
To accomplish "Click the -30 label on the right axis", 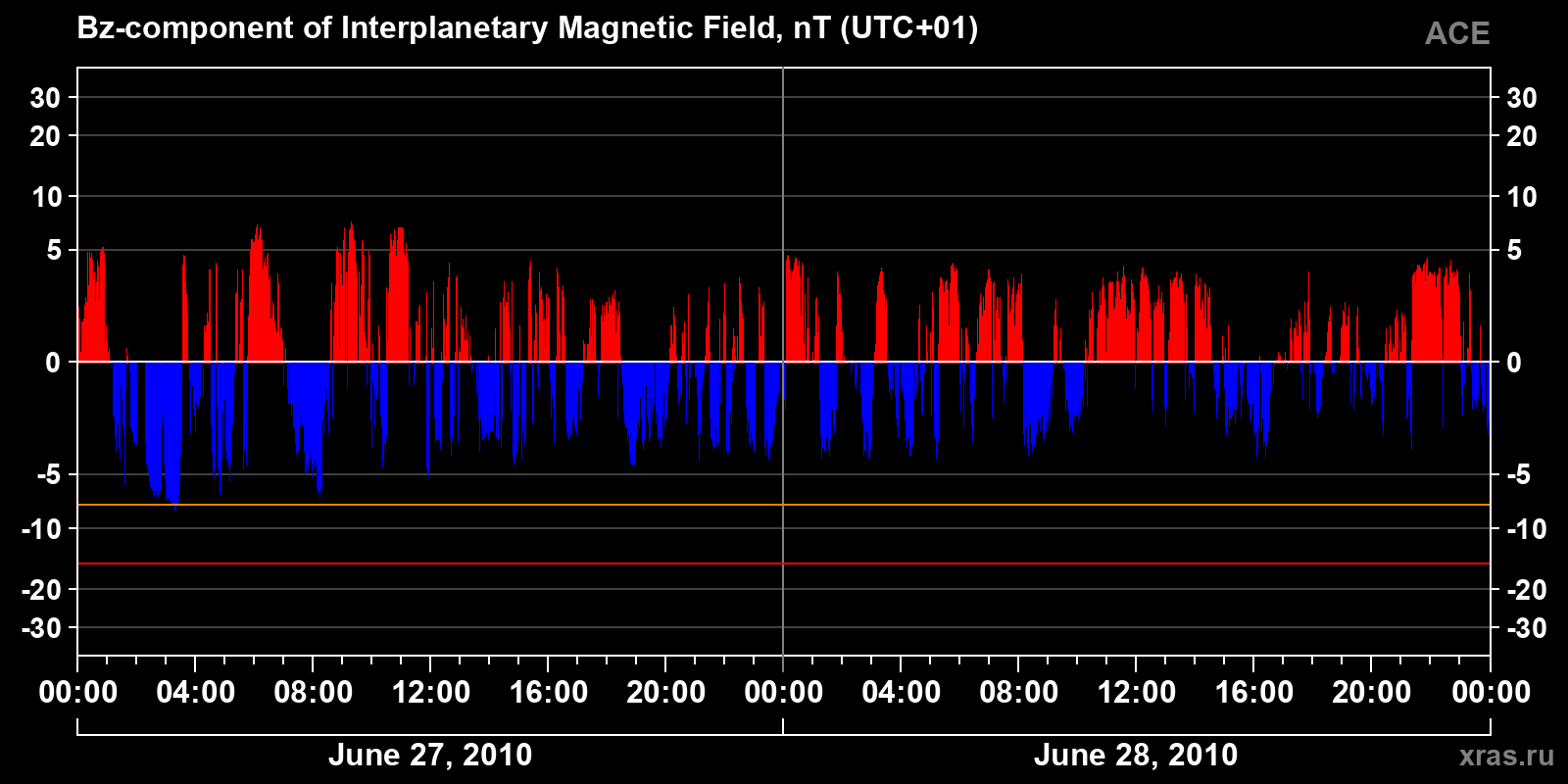I will [1526, 628].
